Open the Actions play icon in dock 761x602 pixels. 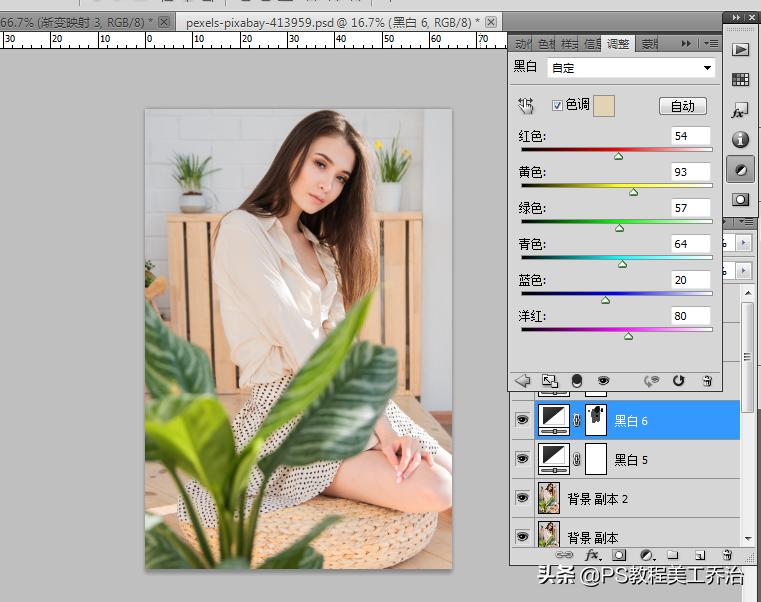tap(740, 50)
